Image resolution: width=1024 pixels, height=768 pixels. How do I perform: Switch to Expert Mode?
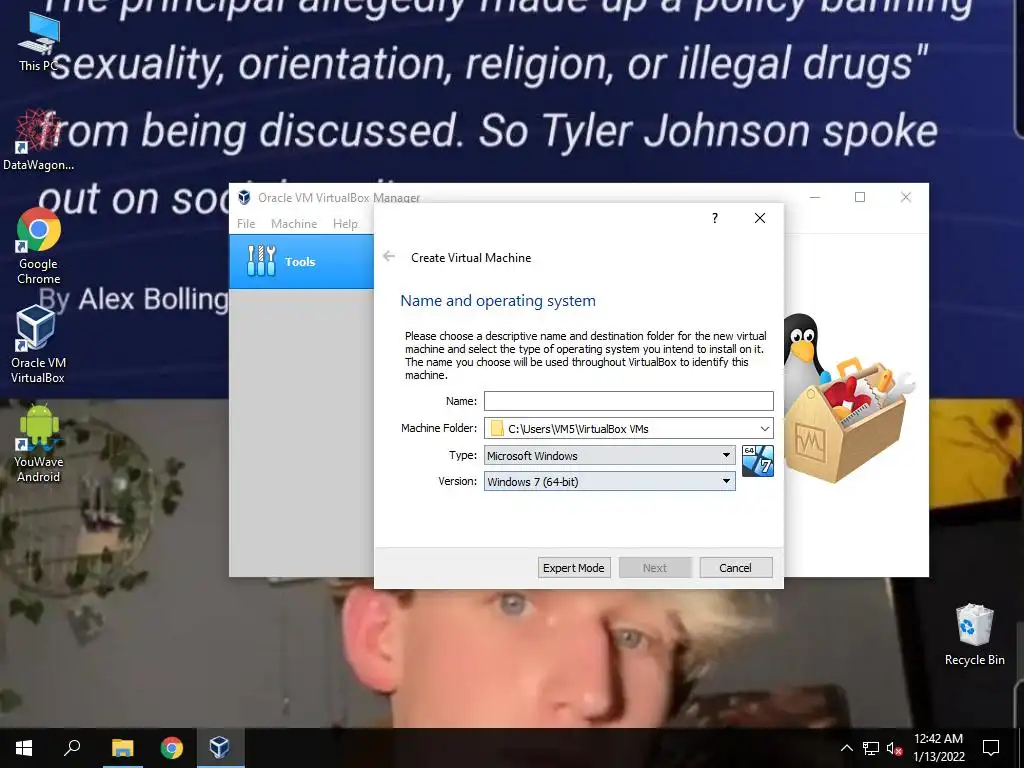pos(573,568)
